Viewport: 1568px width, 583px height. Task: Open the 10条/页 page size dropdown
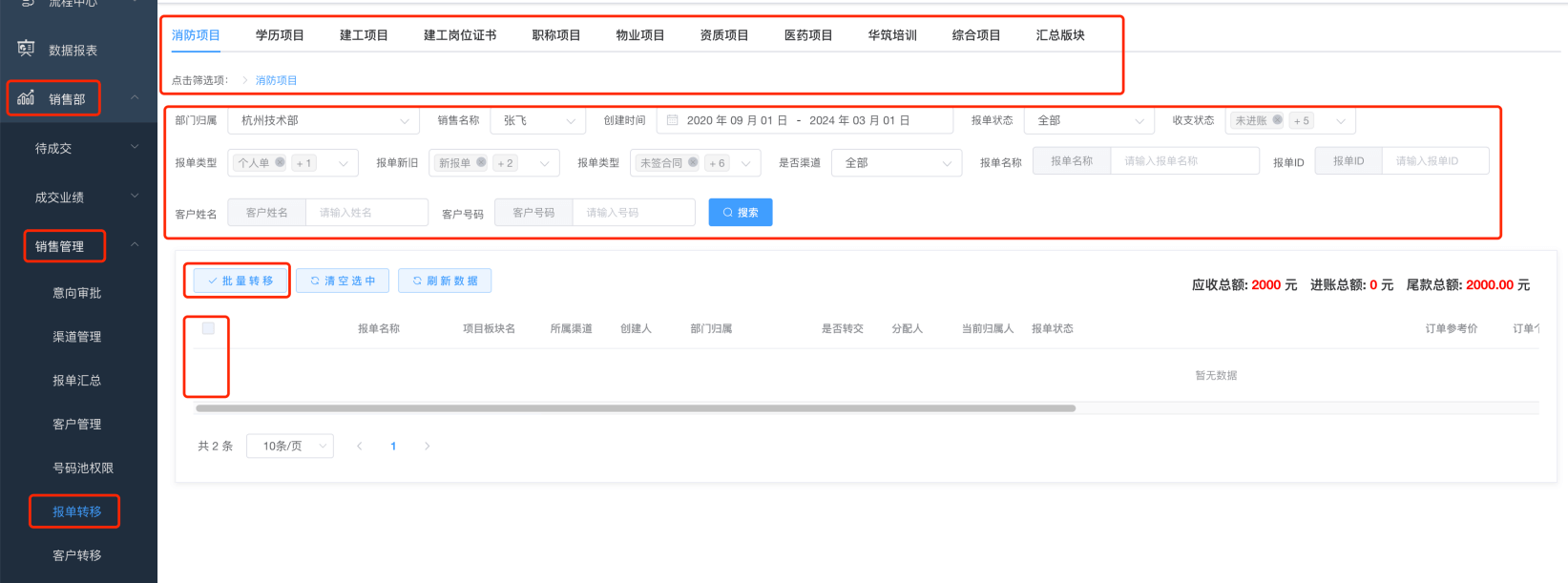290,446
